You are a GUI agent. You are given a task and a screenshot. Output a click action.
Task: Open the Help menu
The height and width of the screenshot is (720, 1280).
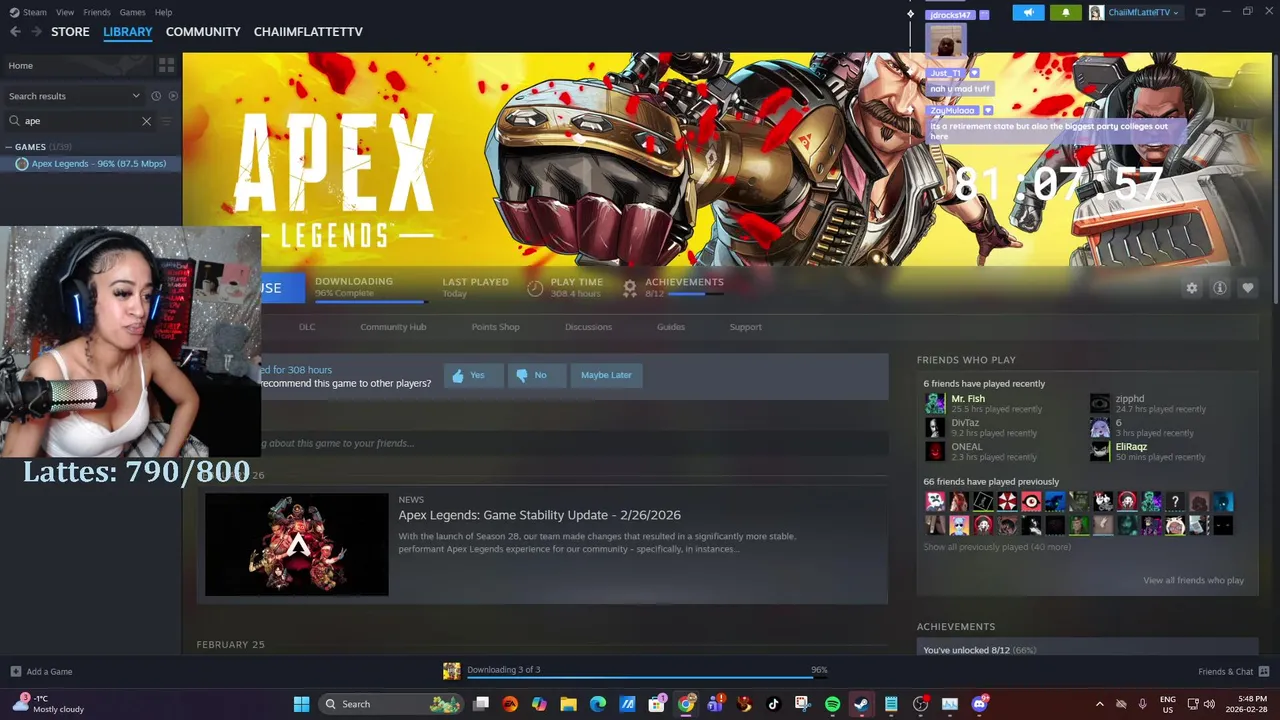tap(163, 12)
